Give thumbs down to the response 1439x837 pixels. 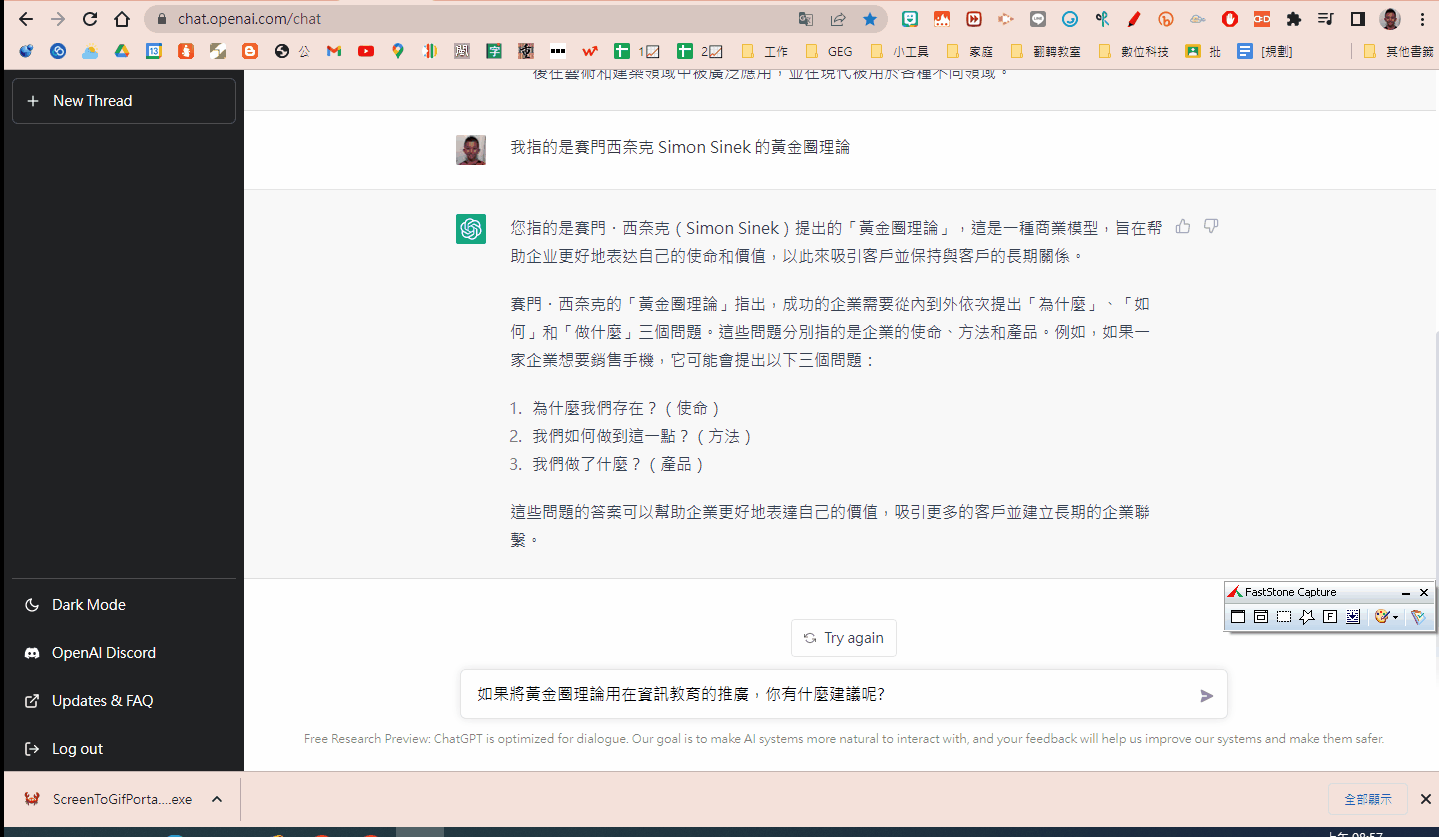click(x=1211, y=226)
